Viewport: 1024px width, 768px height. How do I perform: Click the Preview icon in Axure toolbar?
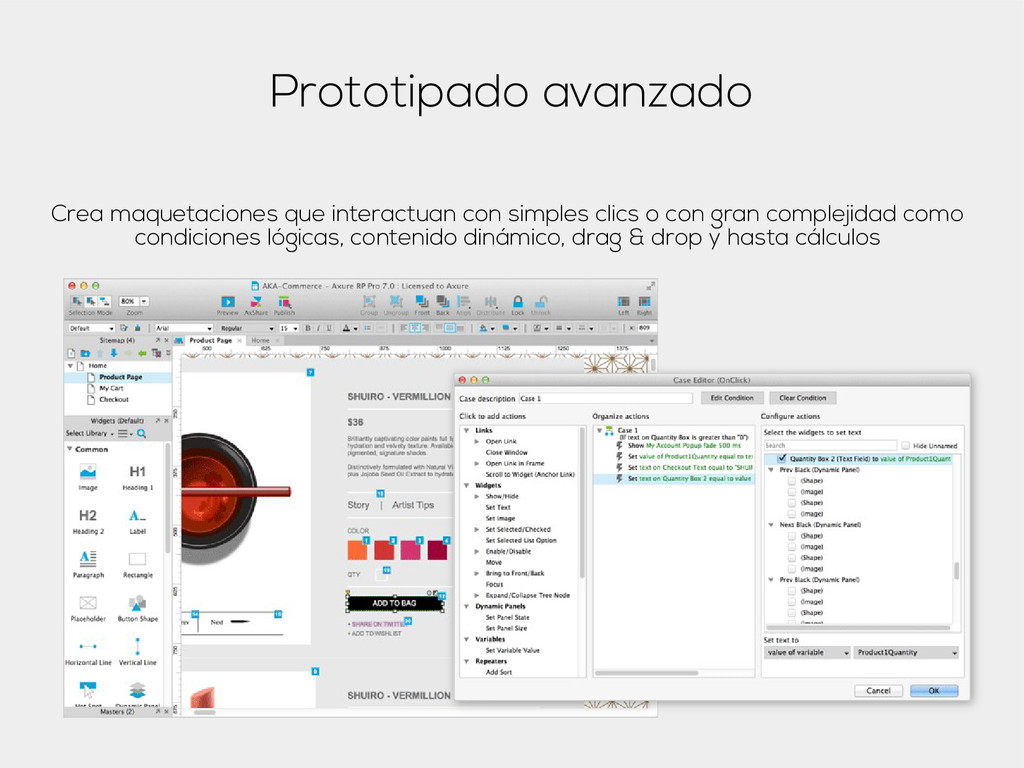227,302
